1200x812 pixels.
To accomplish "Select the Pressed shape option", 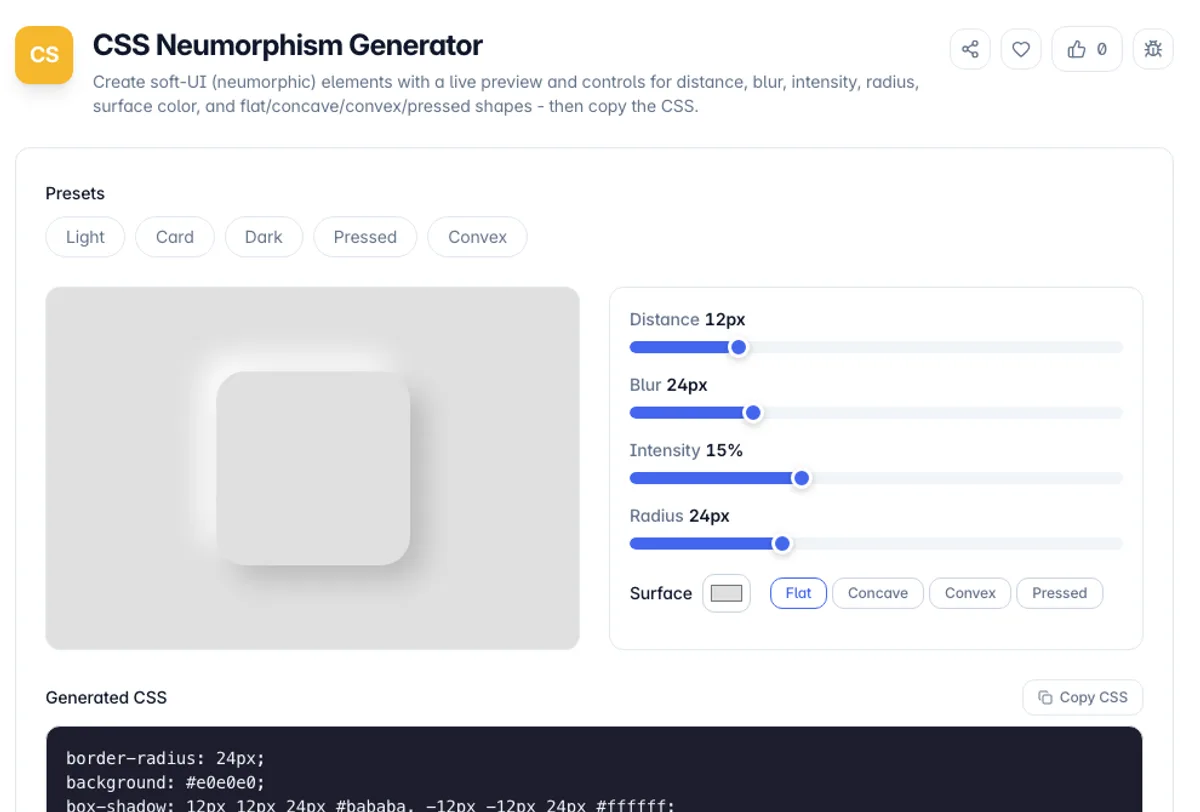I will [1059, 593].
